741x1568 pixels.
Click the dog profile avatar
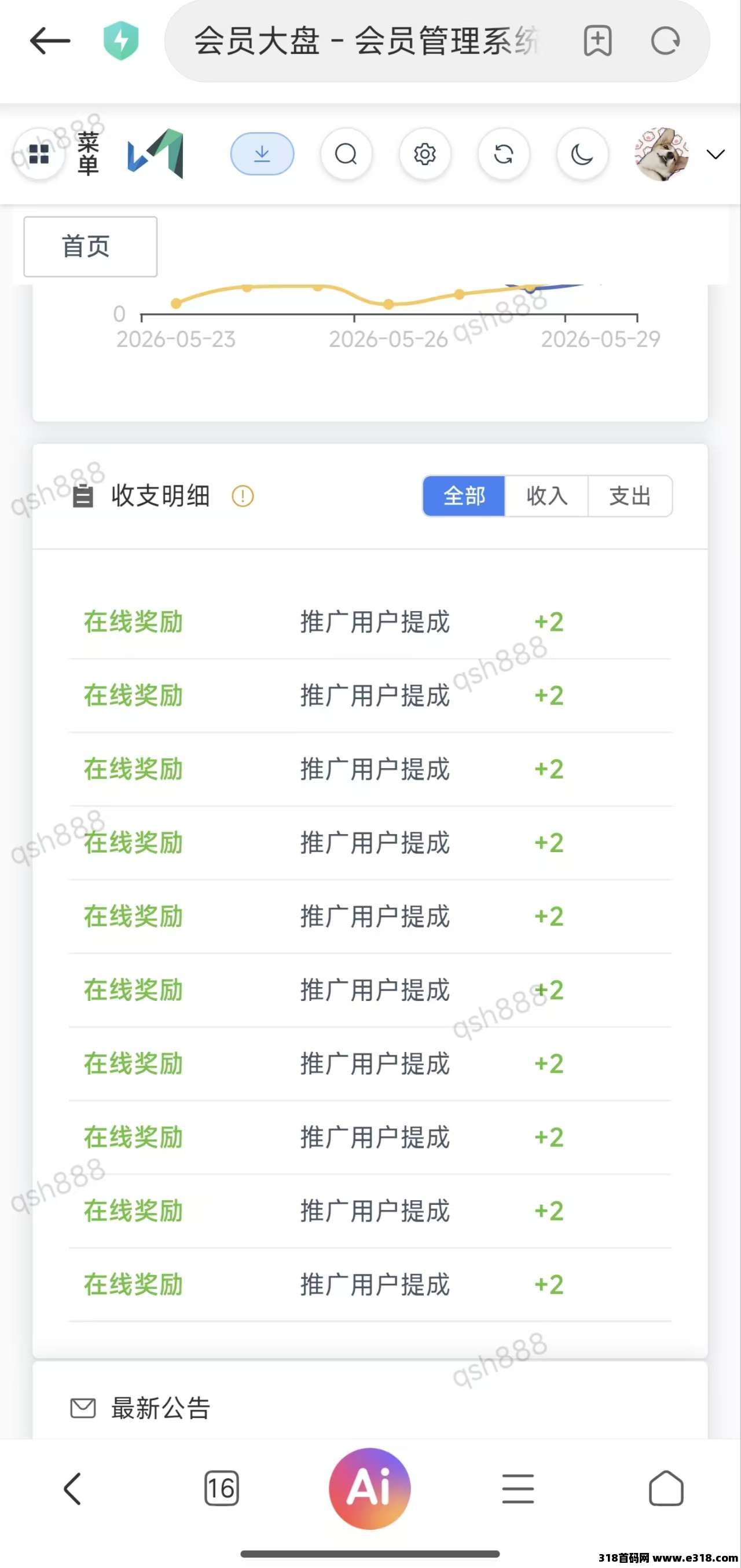pos(661,154)
